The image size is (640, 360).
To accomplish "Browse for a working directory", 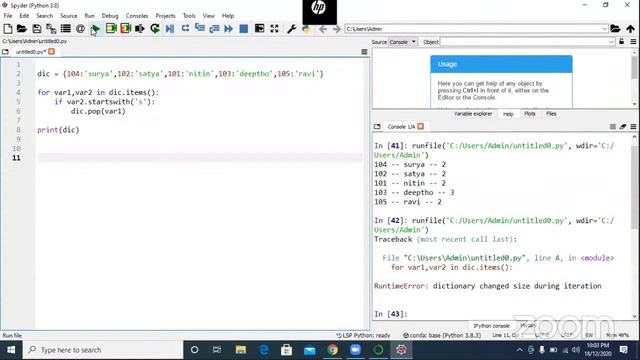I will 615,29.
